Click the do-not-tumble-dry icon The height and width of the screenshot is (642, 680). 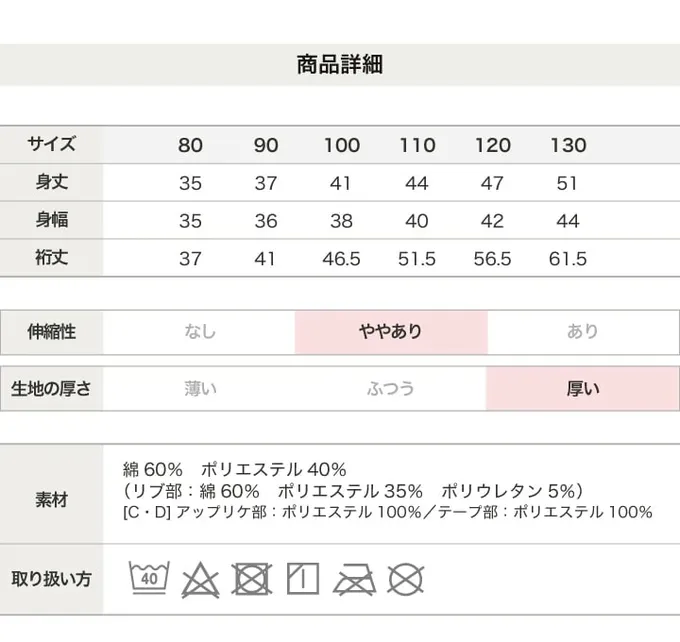coord(252,578)
